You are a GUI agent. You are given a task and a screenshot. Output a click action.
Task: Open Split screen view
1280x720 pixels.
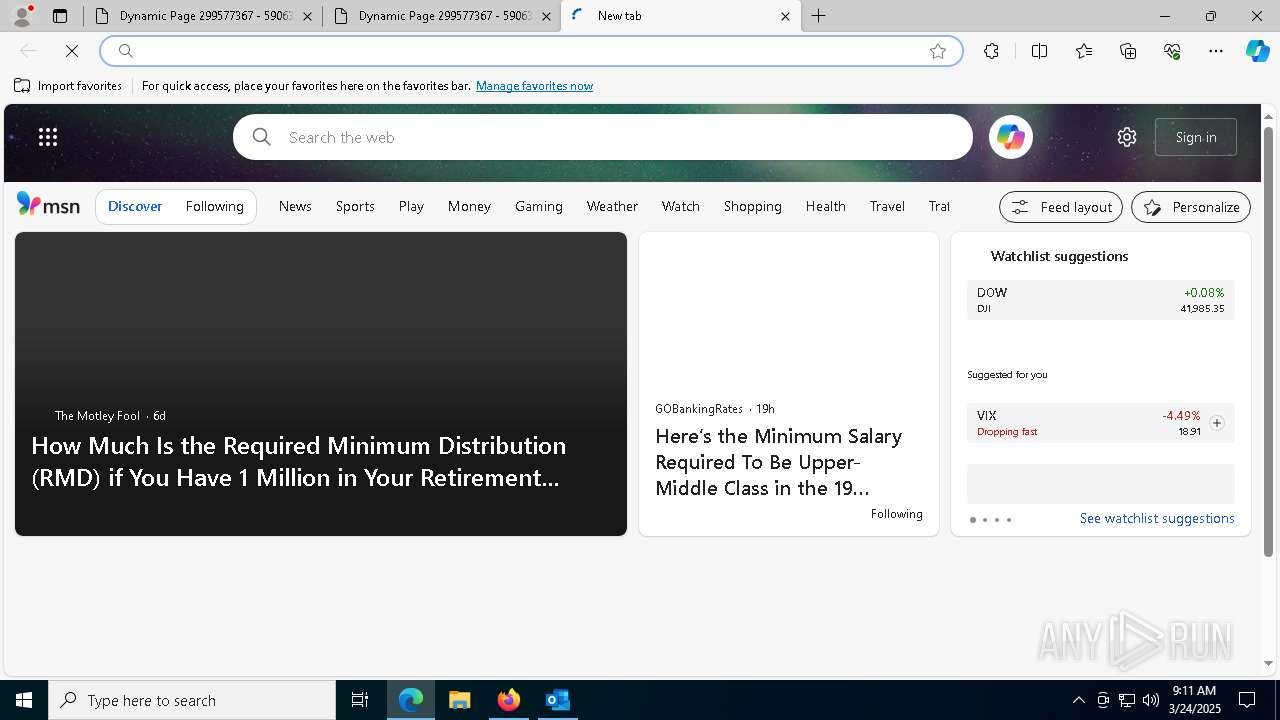pyautogui.click(x=1039, y=51)
